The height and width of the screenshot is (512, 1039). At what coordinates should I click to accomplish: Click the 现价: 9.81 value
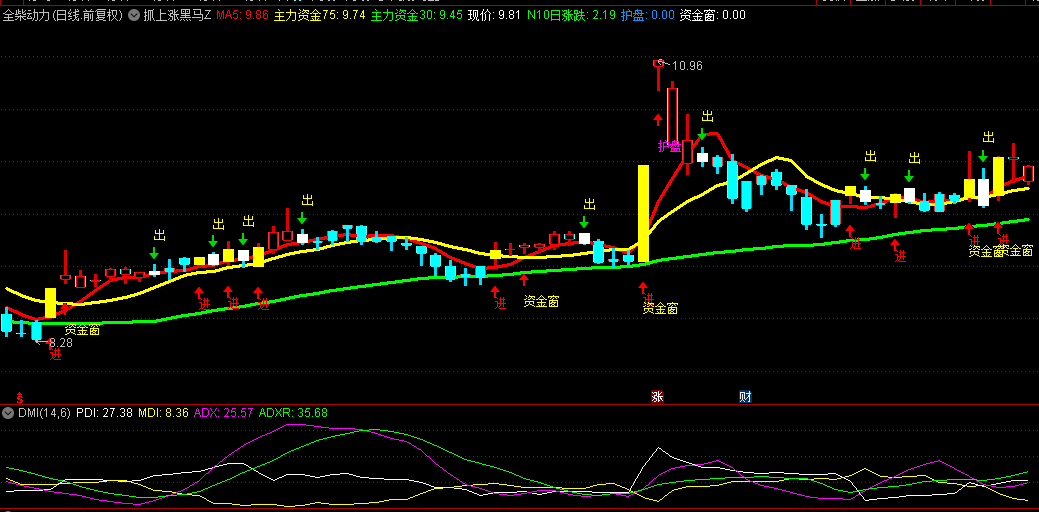494,15
